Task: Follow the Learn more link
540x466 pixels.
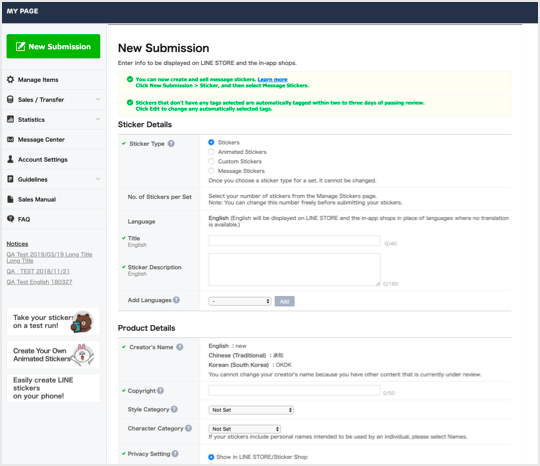Action: pos(272,79)
